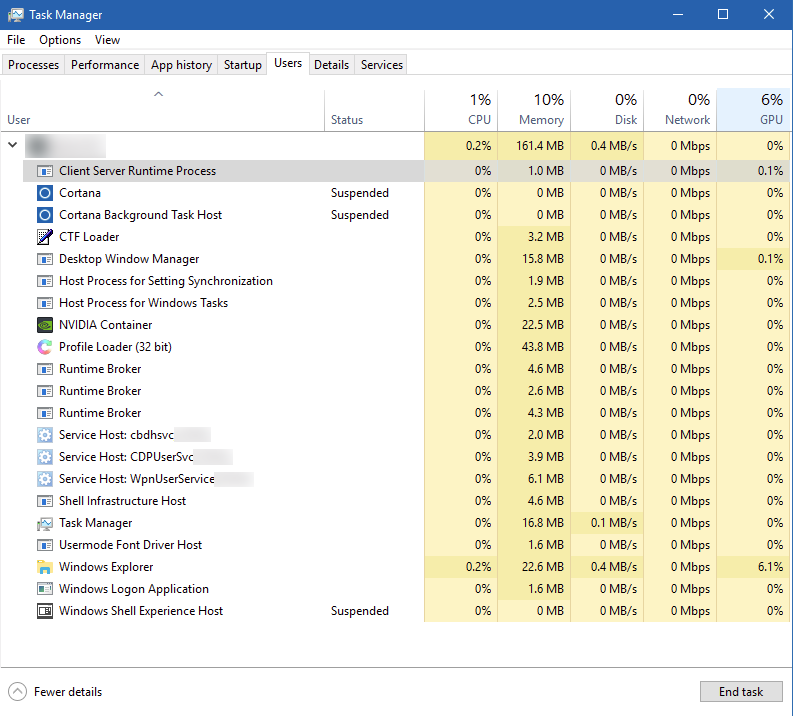Image resolution: width=793 pixels, height=716 pixels.
Task: Click the 0.1 MB/s disk value of Task Manager row
Action: click(x=613, y=523)
